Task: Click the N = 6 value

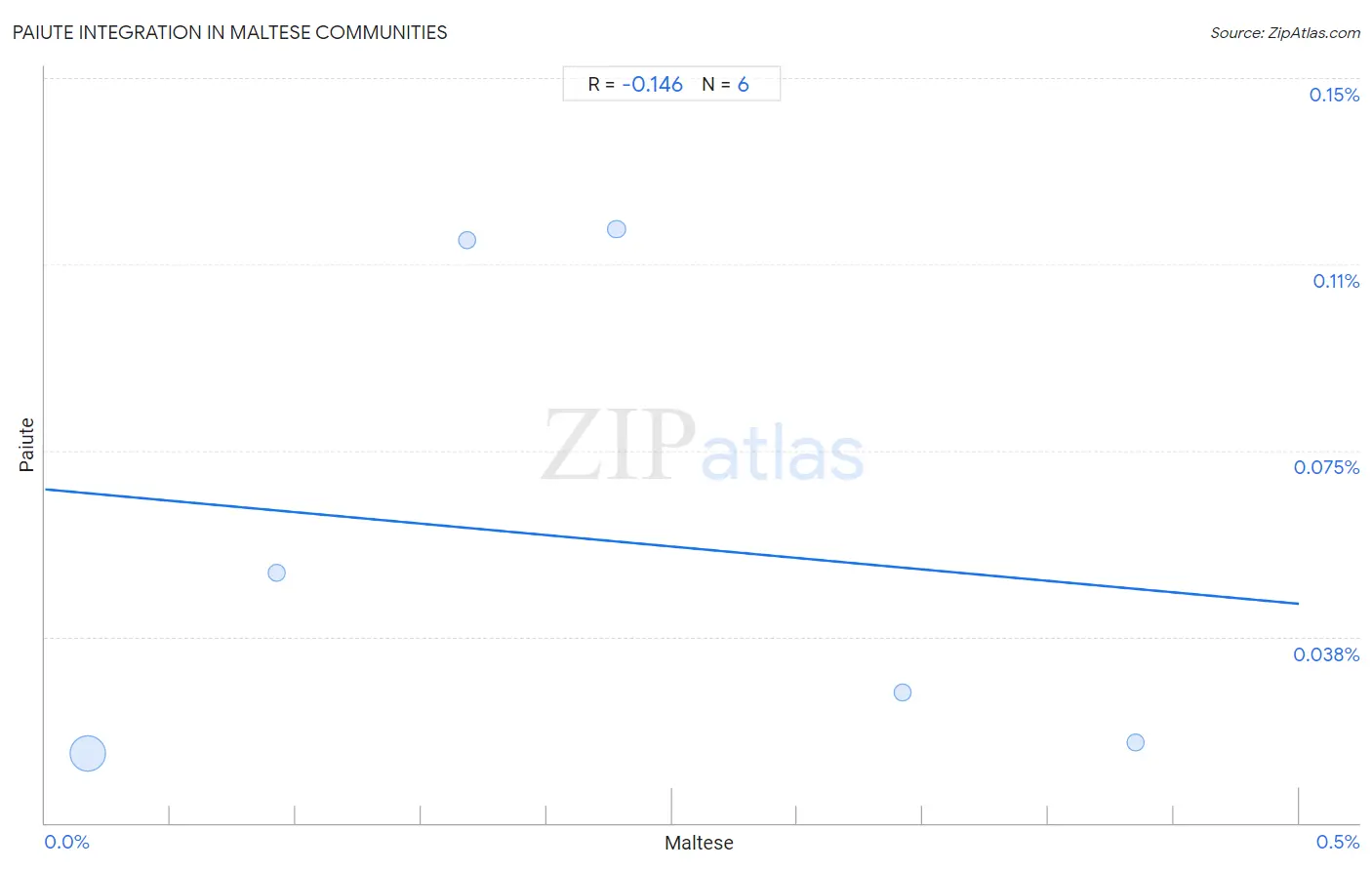Action: [x=725, y=84]
